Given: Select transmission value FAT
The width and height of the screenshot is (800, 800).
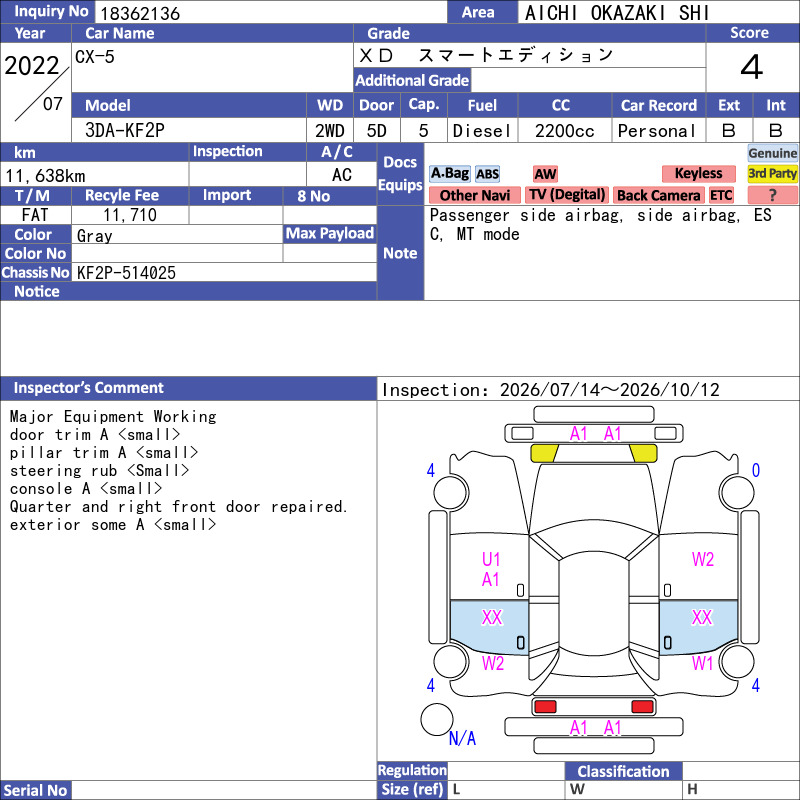Looking at the screenshot, I should (35, 215).
